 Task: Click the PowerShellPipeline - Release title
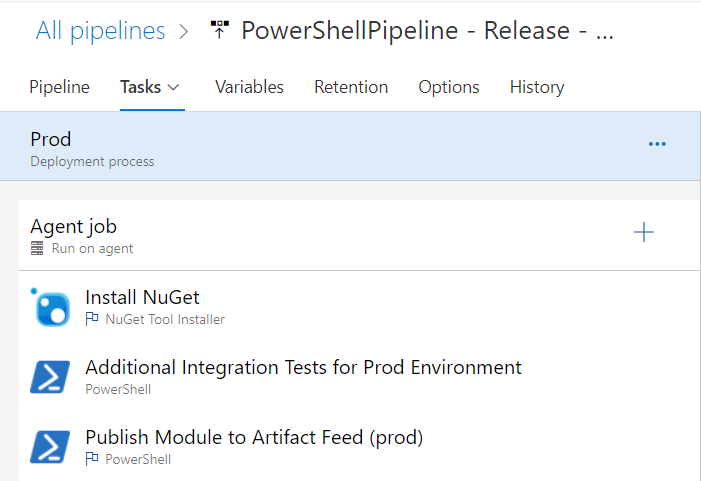coord(427,30)
